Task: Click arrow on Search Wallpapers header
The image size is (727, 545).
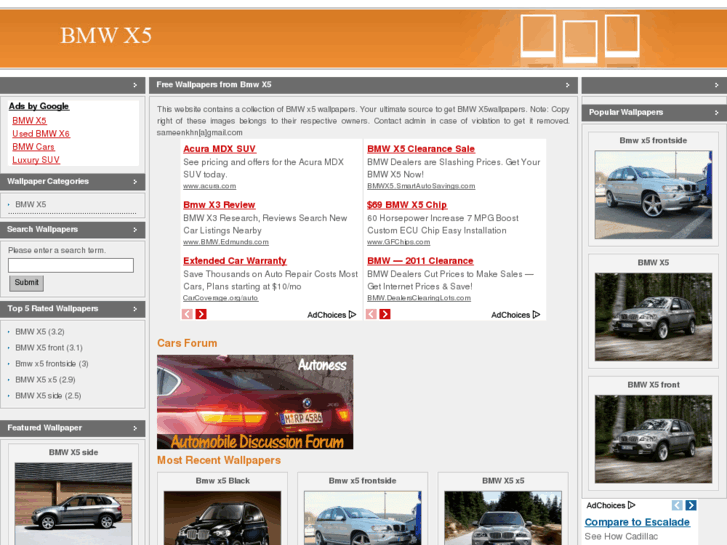Action: (x=135, y=230)
